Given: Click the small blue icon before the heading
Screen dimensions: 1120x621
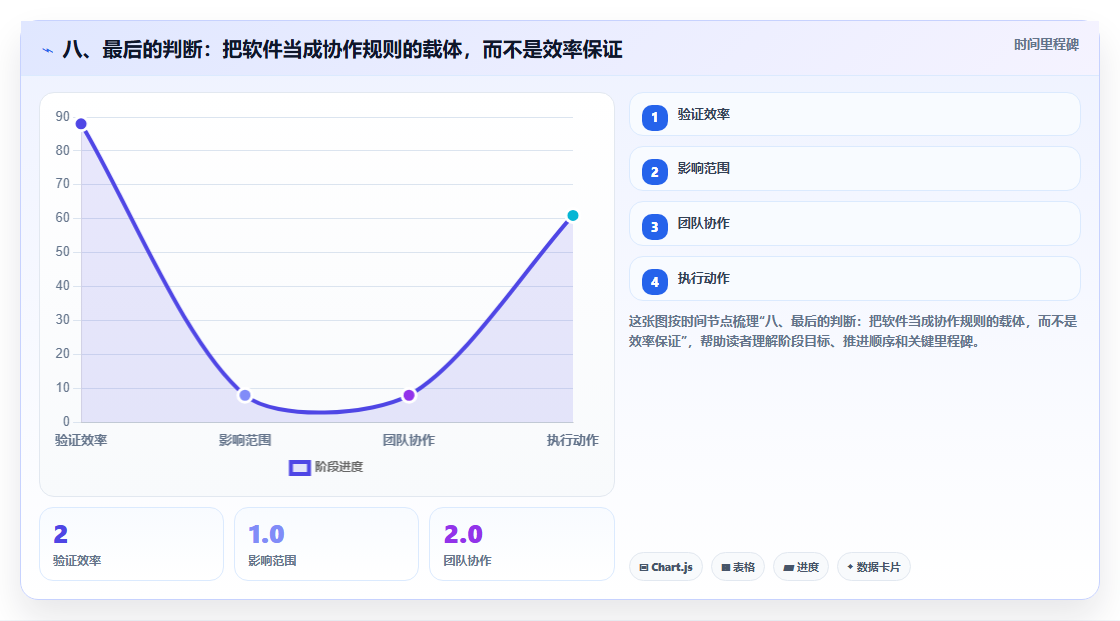Looking at the screenshot, I should pos(47,51).
